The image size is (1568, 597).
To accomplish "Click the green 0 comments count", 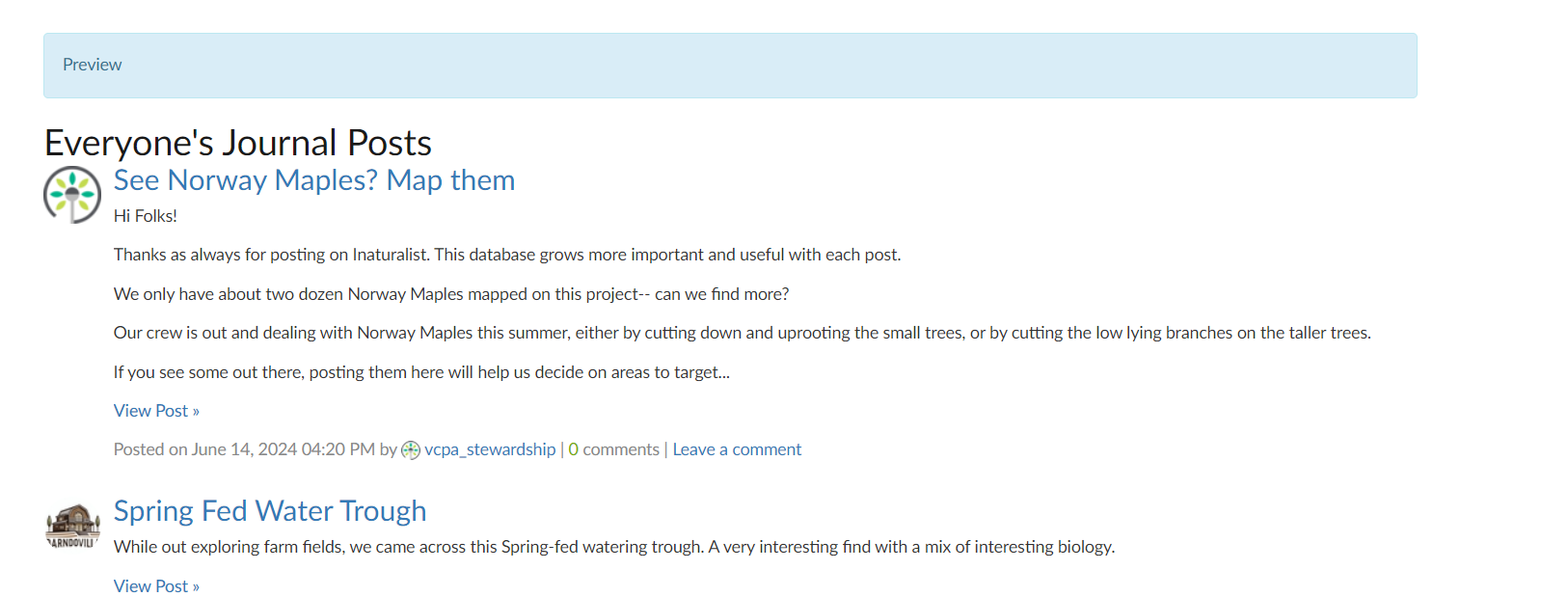I will click(x=574, y=449).
